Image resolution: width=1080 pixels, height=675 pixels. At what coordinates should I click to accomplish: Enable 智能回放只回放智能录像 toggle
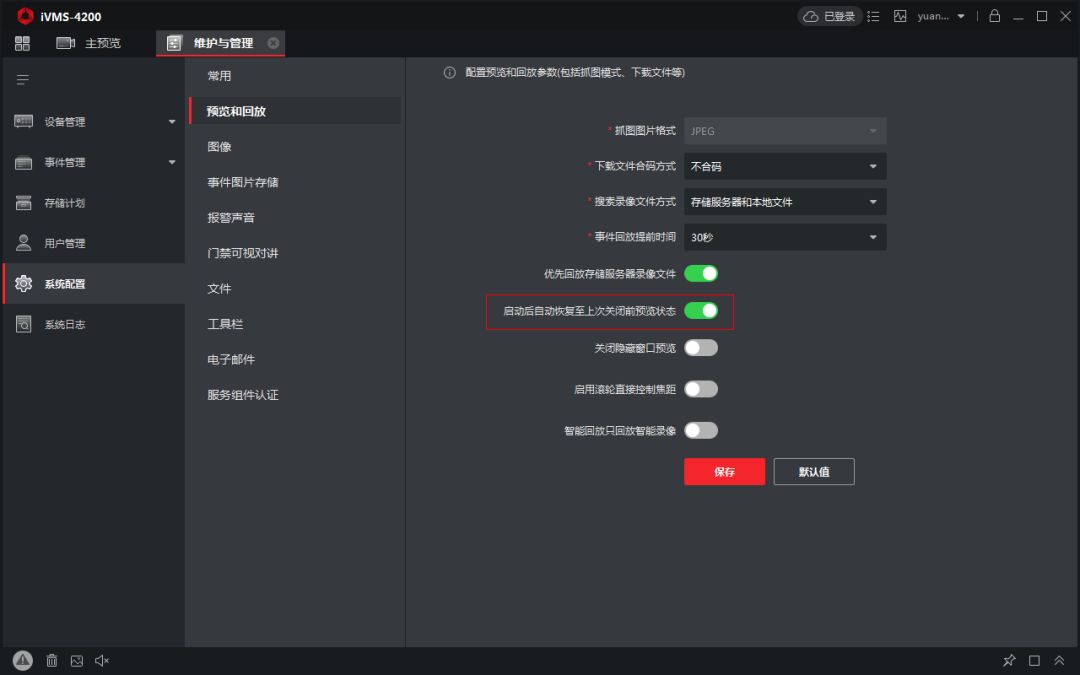[x=701, y=430]
